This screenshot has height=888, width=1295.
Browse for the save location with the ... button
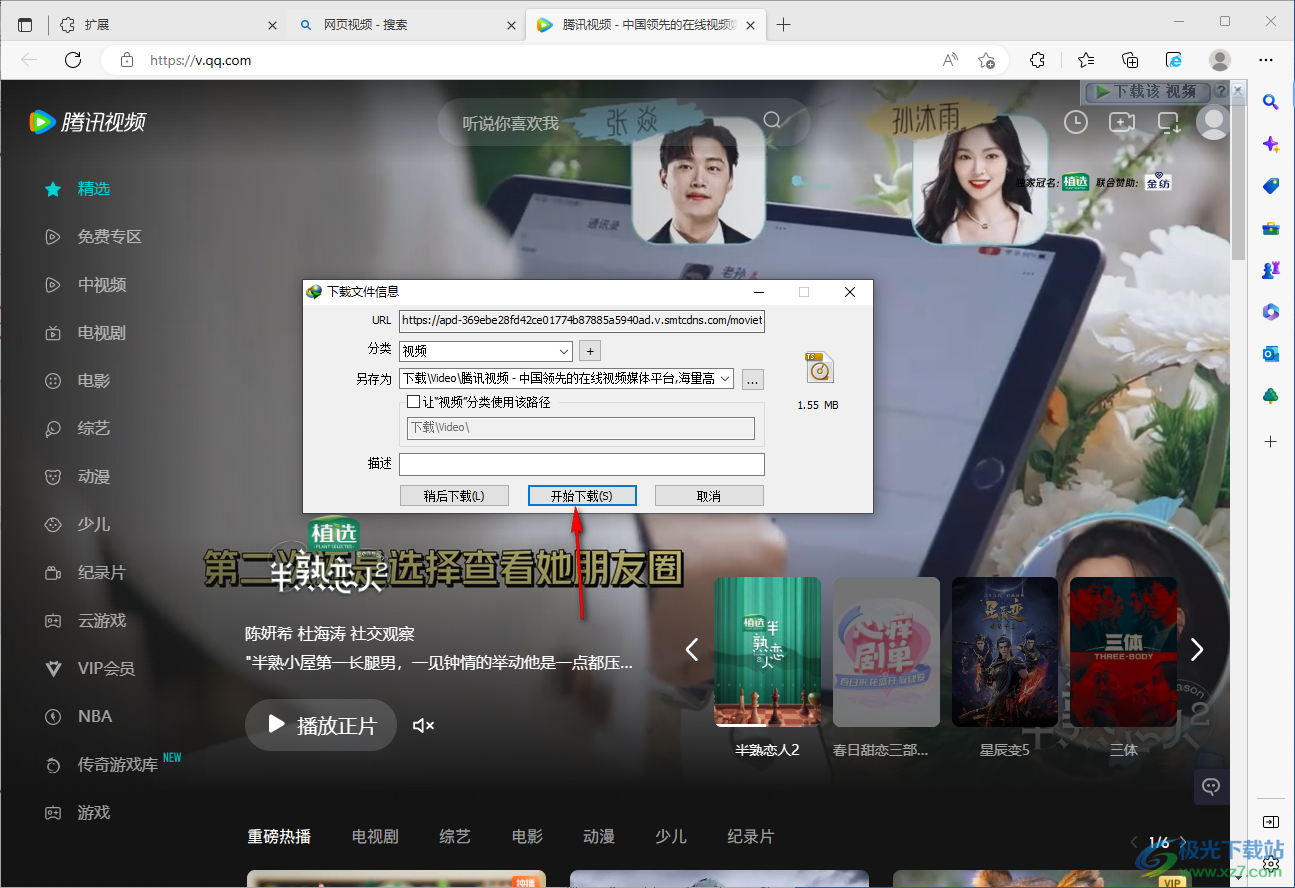[754, 379]
